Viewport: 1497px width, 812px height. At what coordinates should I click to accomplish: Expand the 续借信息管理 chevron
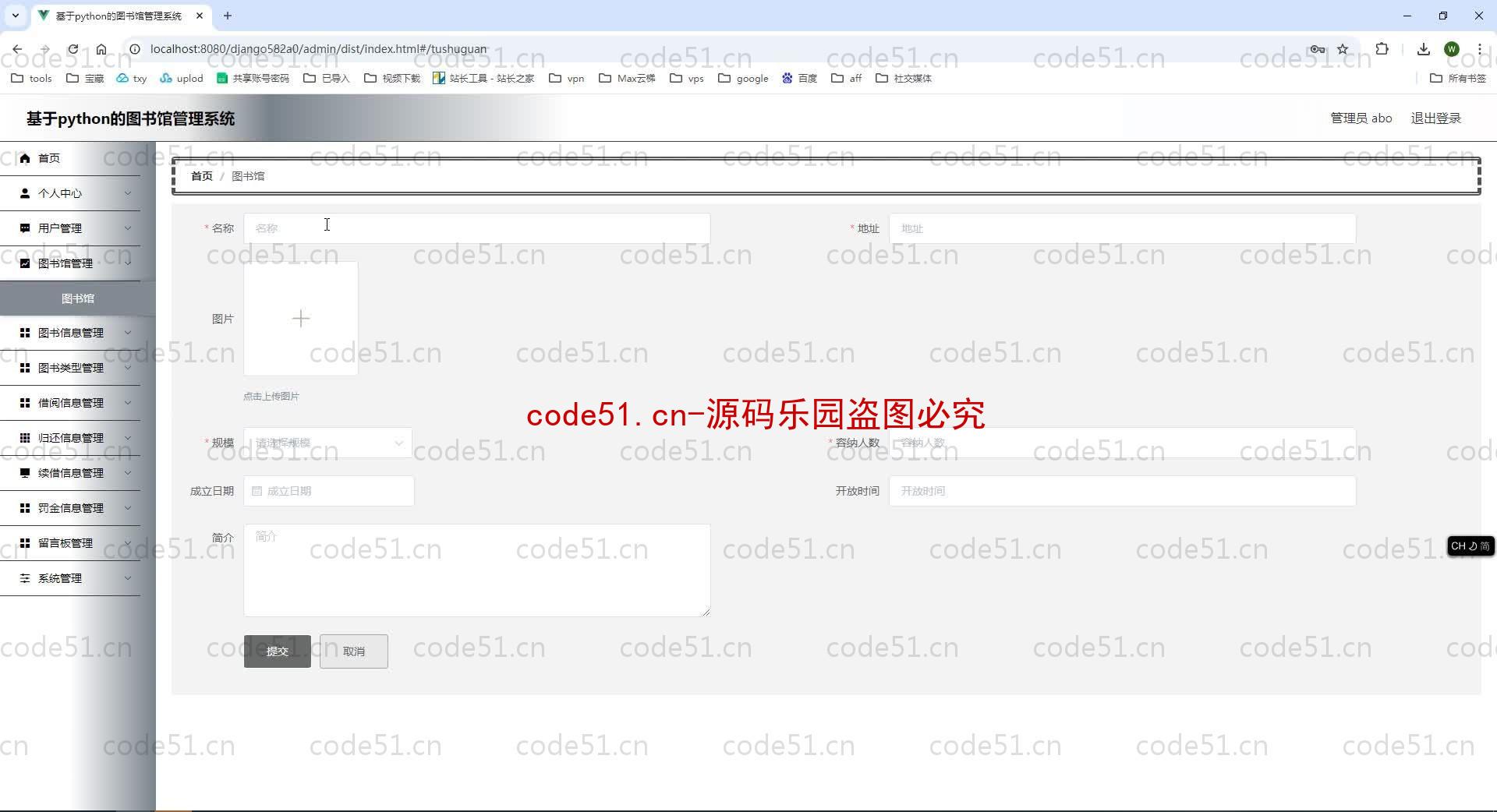tap(128, 473)
